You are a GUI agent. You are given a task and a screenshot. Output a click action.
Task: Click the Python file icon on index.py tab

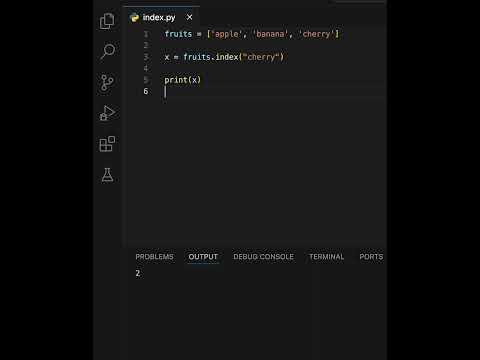tap(134, 18)
